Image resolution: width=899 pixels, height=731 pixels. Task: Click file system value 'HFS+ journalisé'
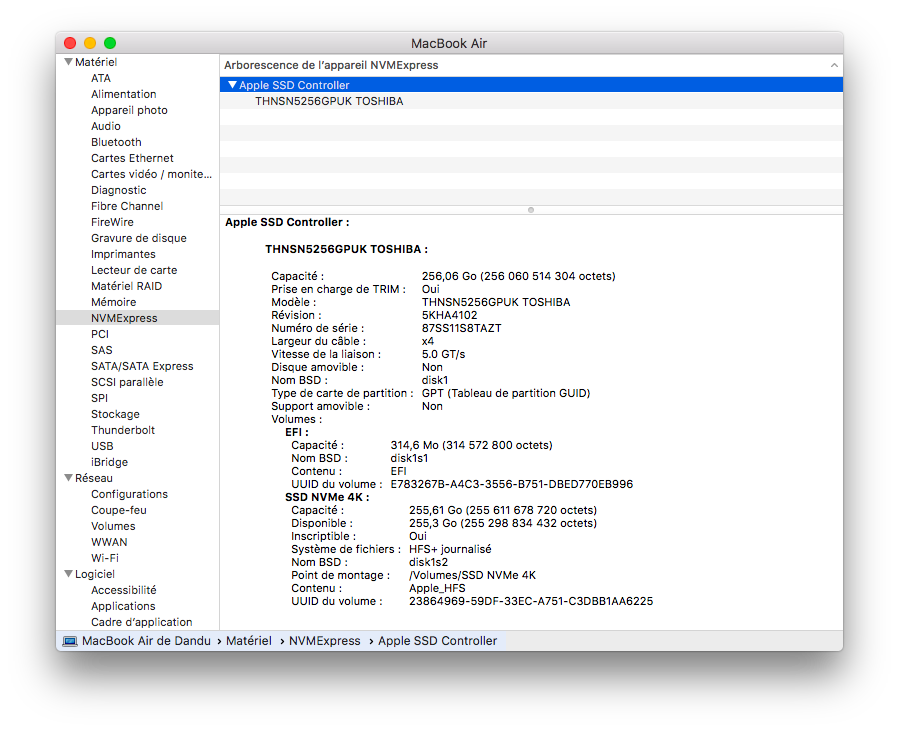(450, 549)
